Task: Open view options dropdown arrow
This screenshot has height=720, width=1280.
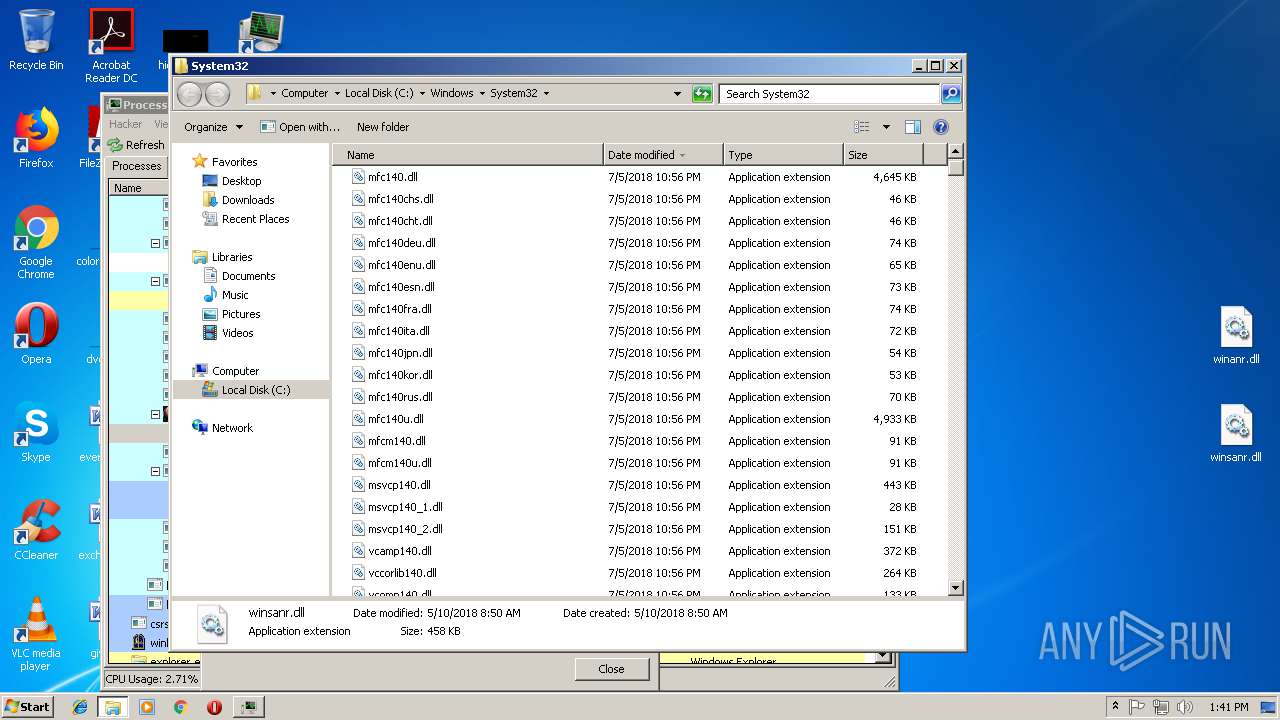Action: coord(886,127)
